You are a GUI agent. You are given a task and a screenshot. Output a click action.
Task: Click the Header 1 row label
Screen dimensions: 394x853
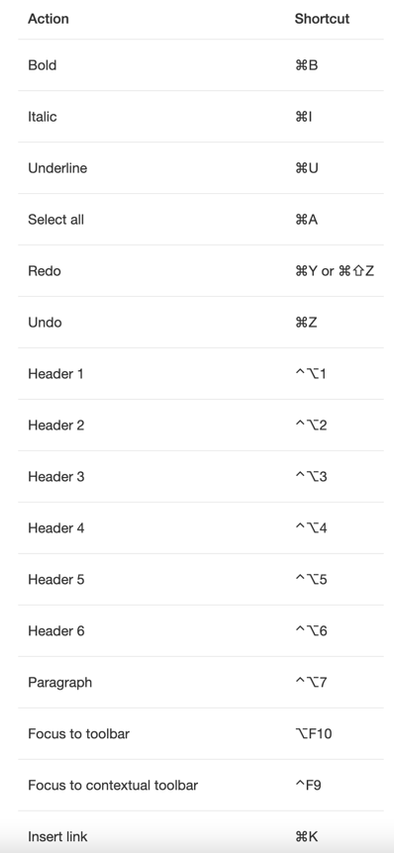coord(56,374)
